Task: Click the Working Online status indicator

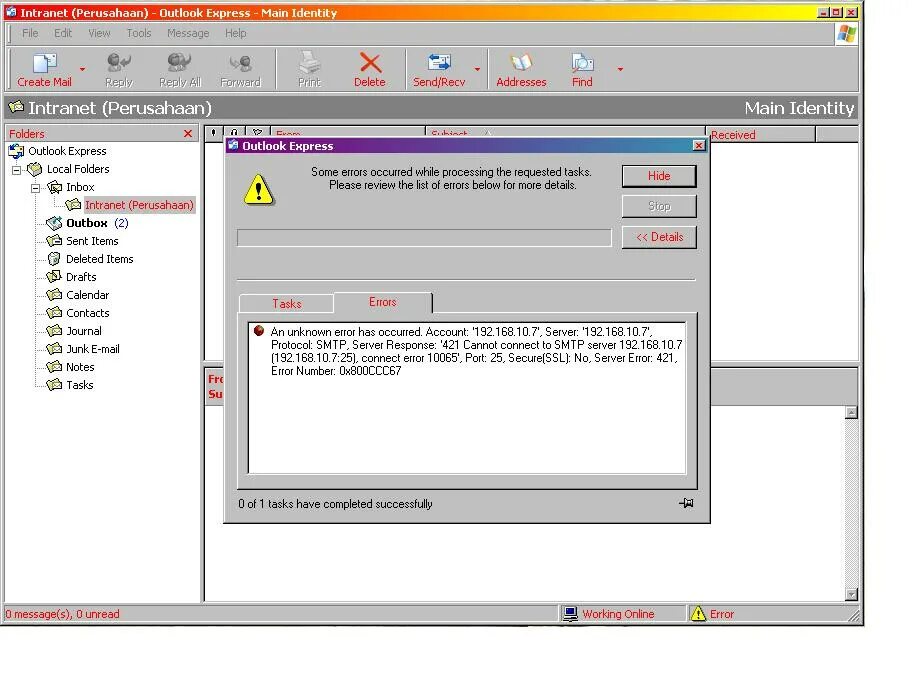Action: 608,614
